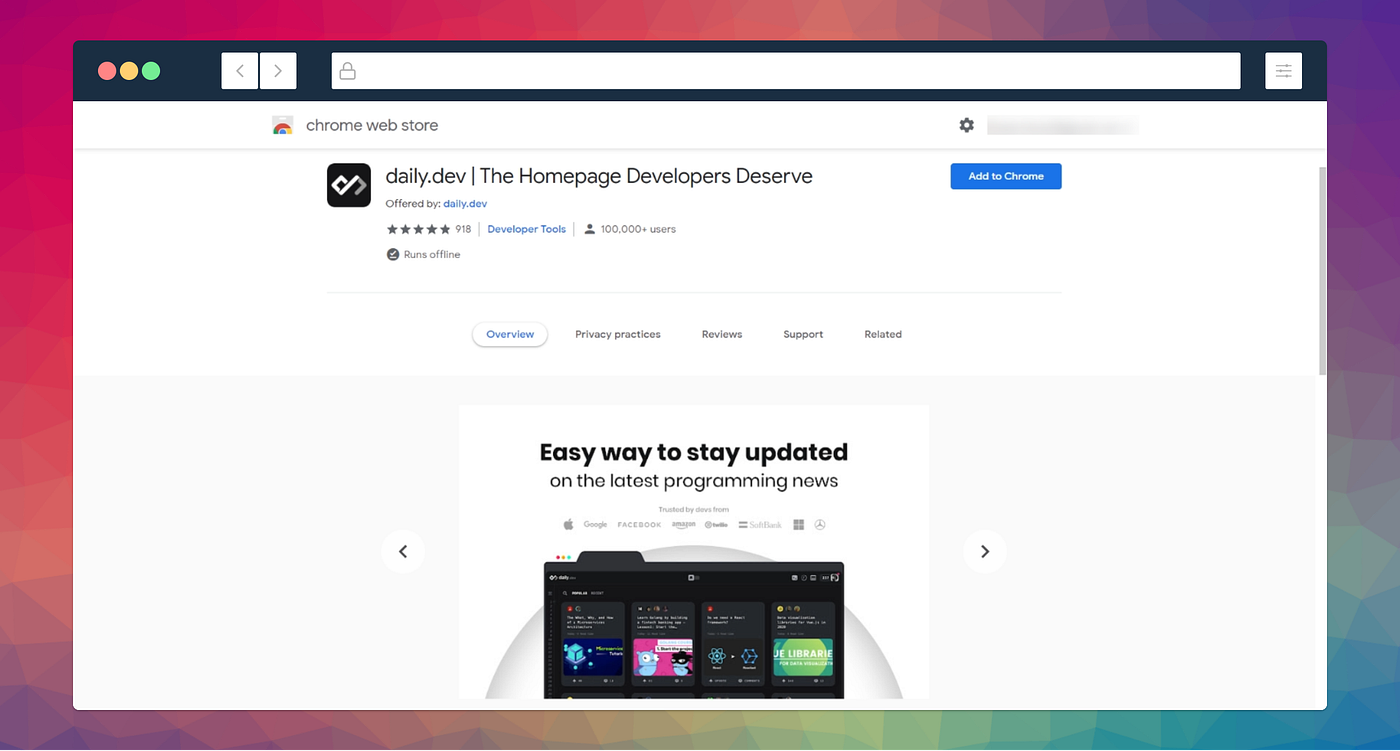Open the Related extensions tab
This screenshot has width=1400, height=751.
pyautogui.click(x=882, y=334)
